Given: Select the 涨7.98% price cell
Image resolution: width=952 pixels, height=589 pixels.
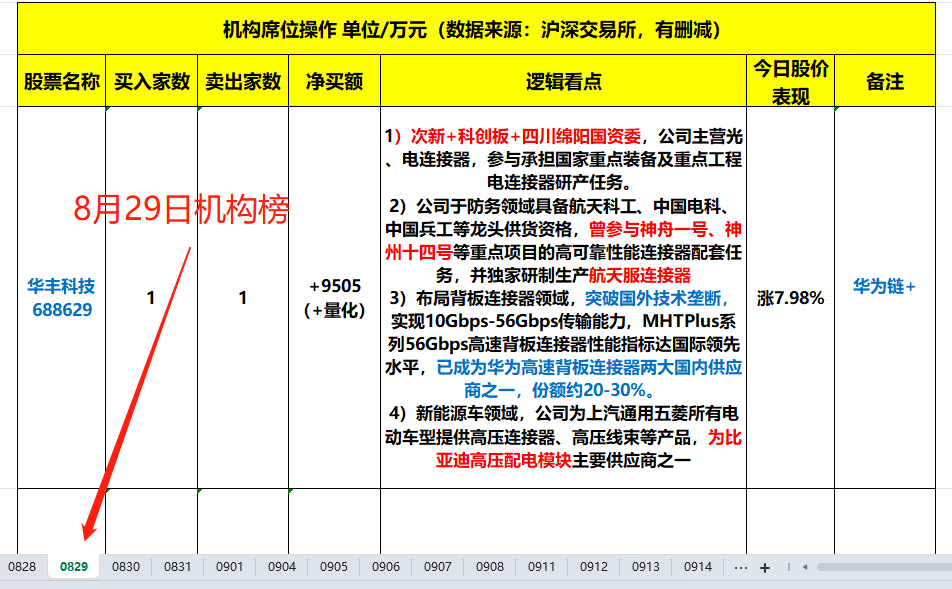Looking at the screenshot, I should pos(790,298).
